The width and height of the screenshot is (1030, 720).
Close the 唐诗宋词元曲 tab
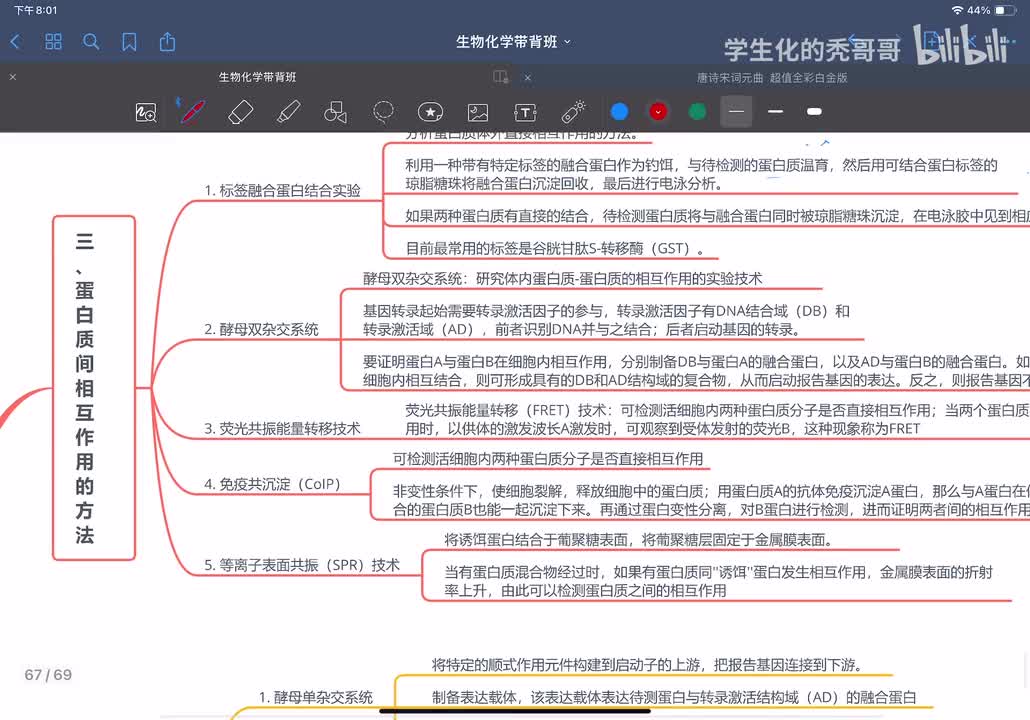click(x=527, y=78)
